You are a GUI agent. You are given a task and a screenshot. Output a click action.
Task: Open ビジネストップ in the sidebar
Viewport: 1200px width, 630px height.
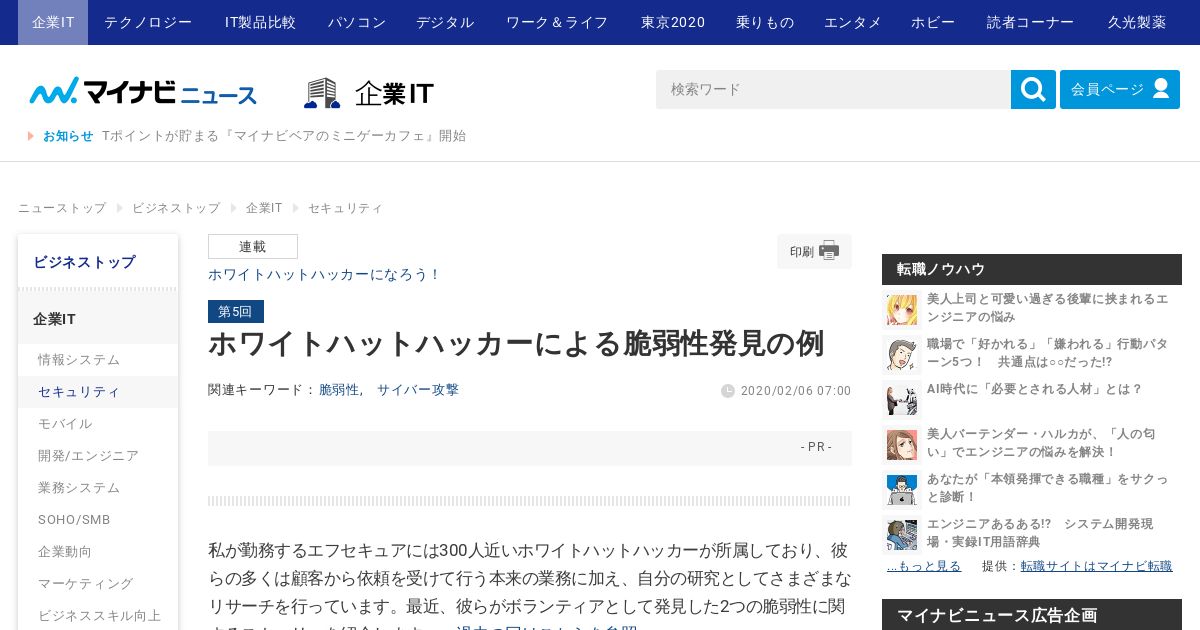coord(98,262)
